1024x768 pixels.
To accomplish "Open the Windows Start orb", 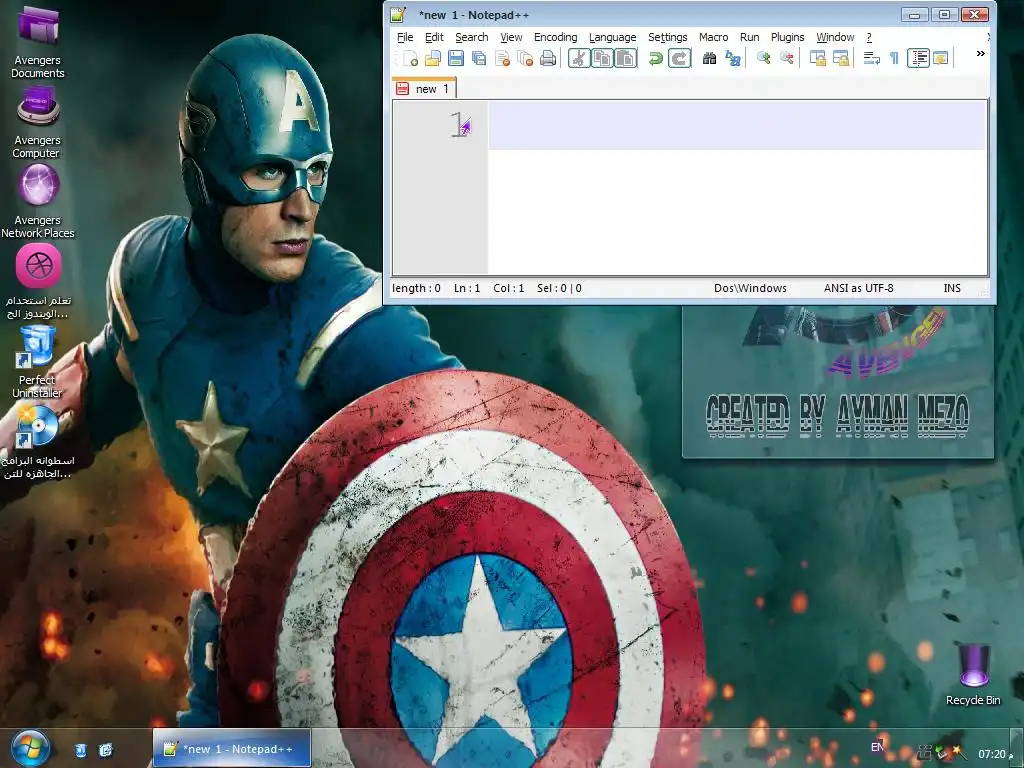I will (29, 748).
